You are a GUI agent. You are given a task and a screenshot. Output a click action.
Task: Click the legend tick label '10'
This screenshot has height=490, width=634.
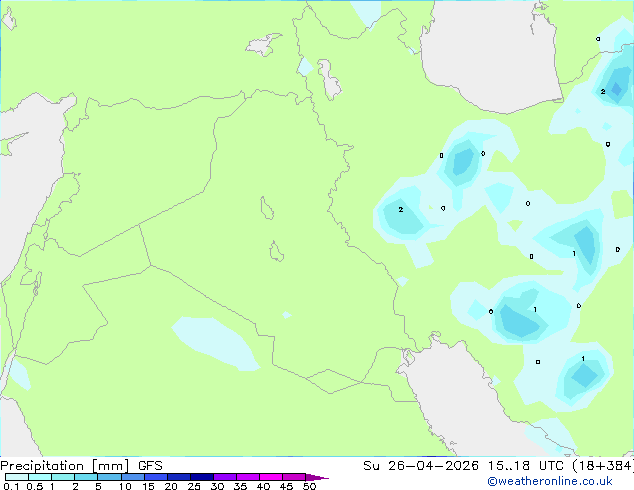pos(125,486)
